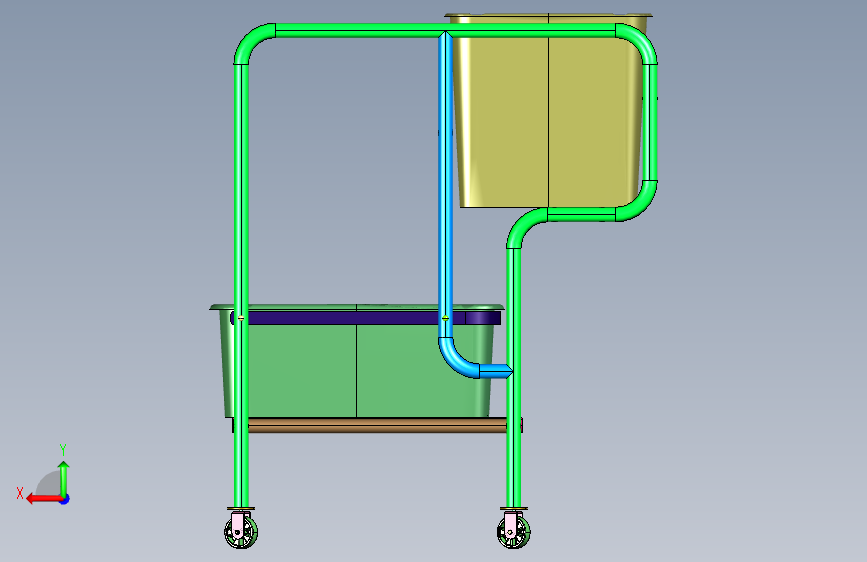Click the green Y axis arrow of triad
This screenshot has width=867, height=562.
[64, 478]
